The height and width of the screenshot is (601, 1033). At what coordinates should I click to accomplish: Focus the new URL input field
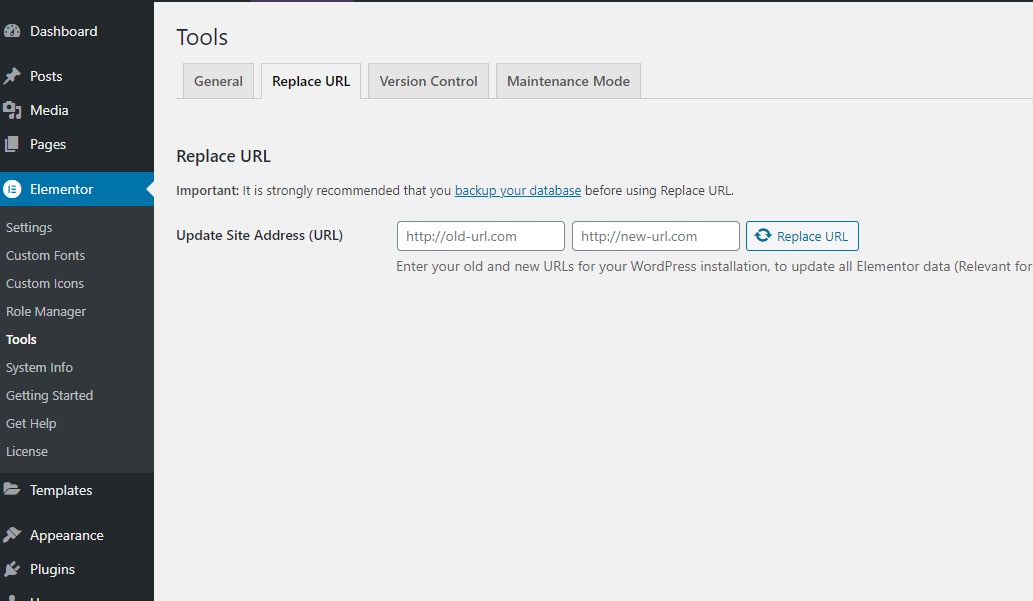pyautogui.click(x=656, y=236)
